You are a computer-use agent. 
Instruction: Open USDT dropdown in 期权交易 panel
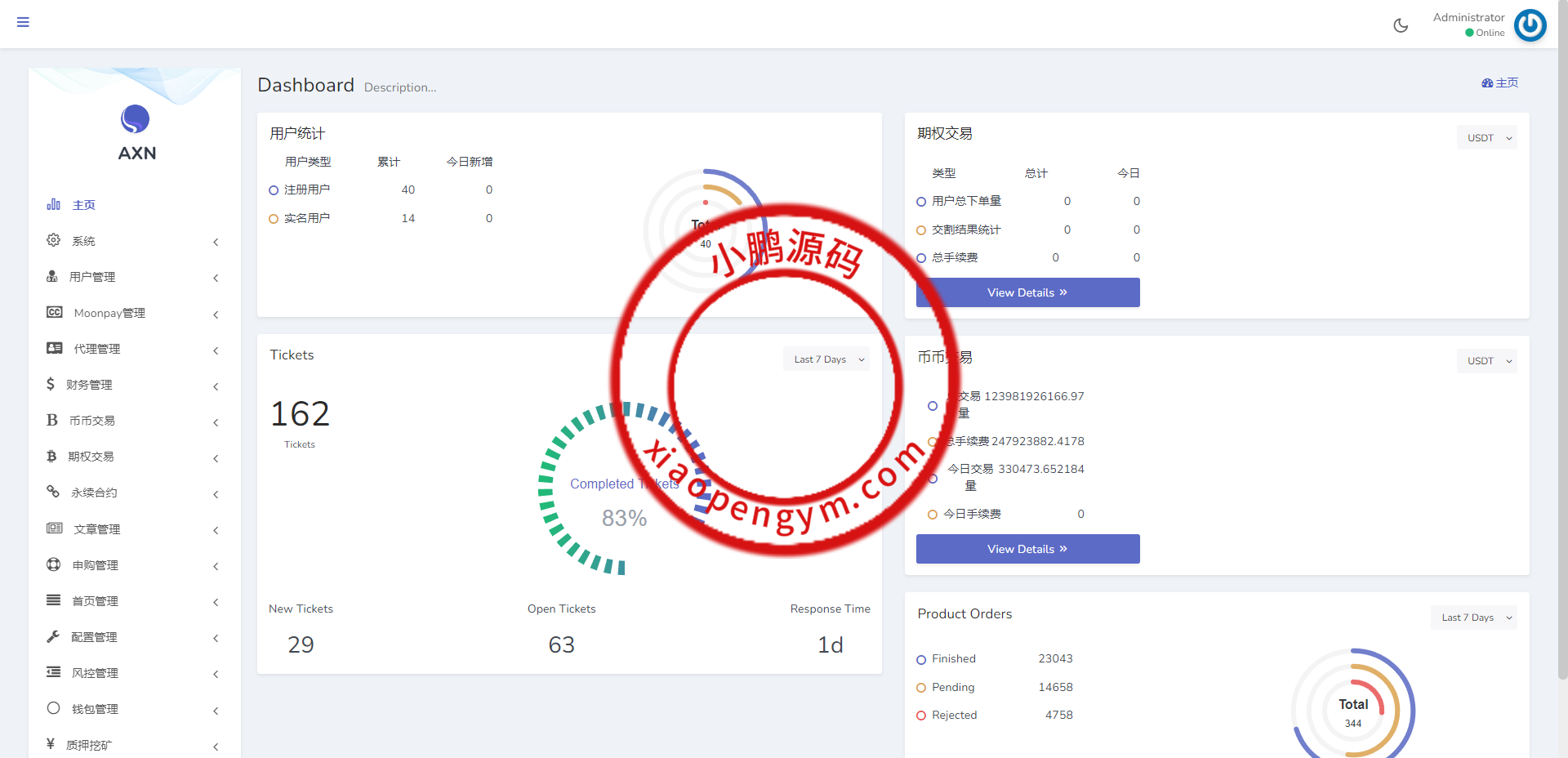point(1486,138)
